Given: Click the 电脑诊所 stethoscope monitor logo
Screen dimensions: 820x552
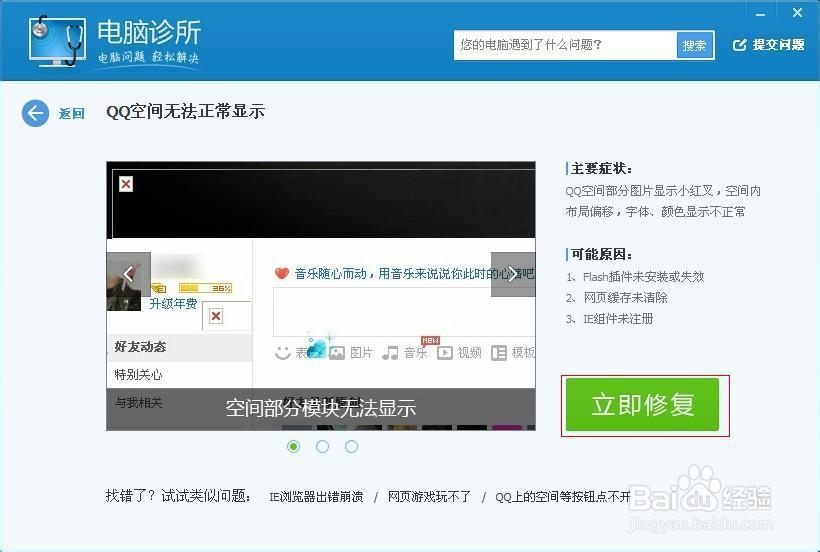Looking at the screenshot, I should click(57, 41).
